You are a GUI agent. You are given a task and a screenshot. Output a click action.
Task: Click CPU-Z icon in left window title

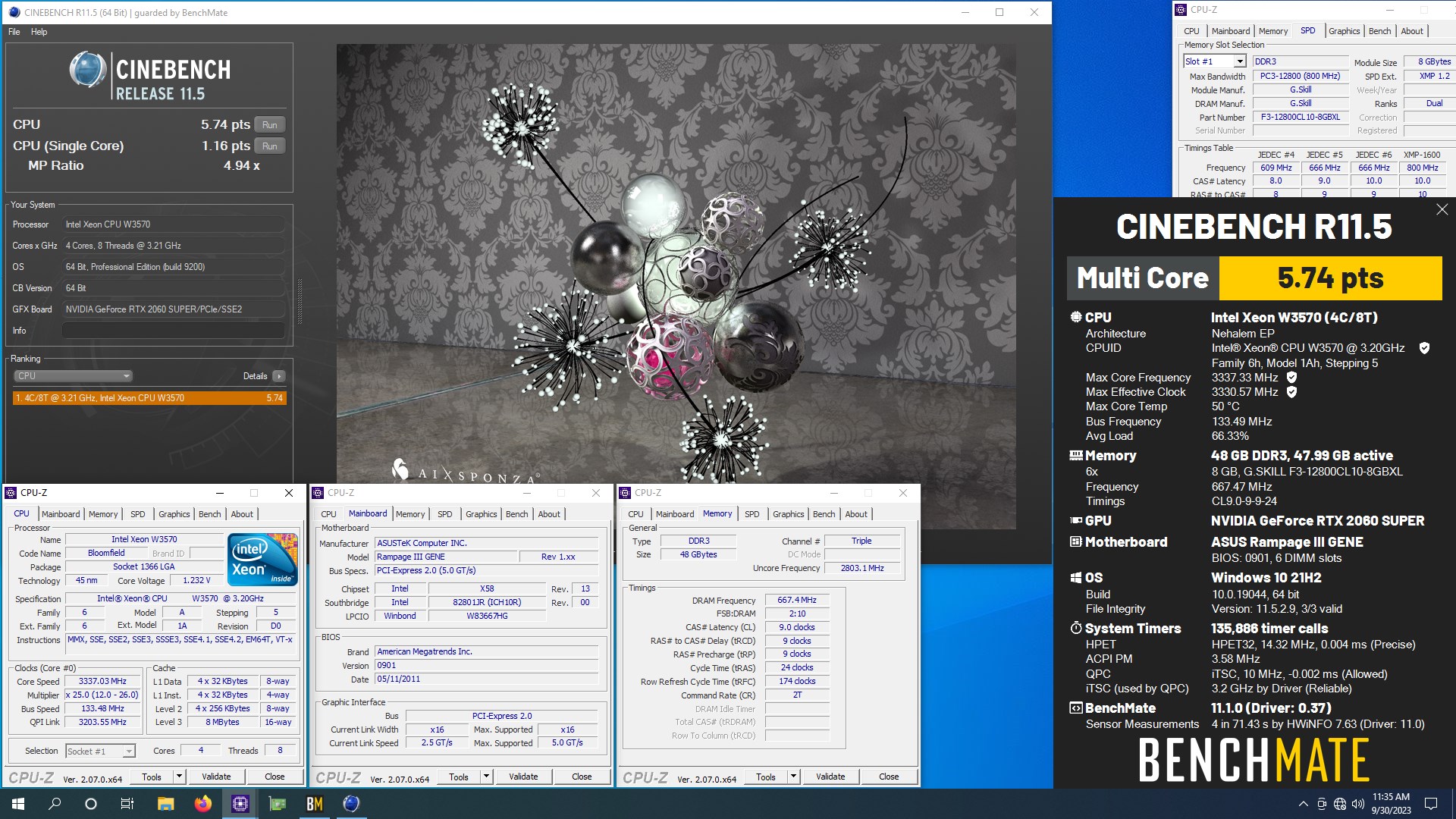(x=11, y=493)
